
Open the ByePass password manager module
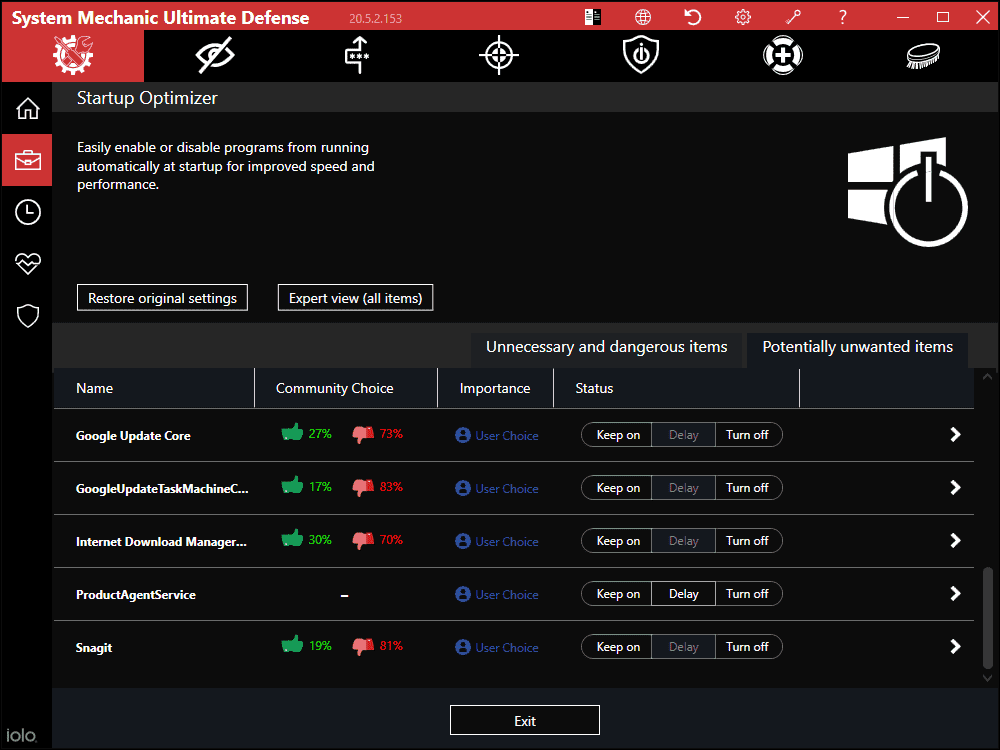point(356,55)
